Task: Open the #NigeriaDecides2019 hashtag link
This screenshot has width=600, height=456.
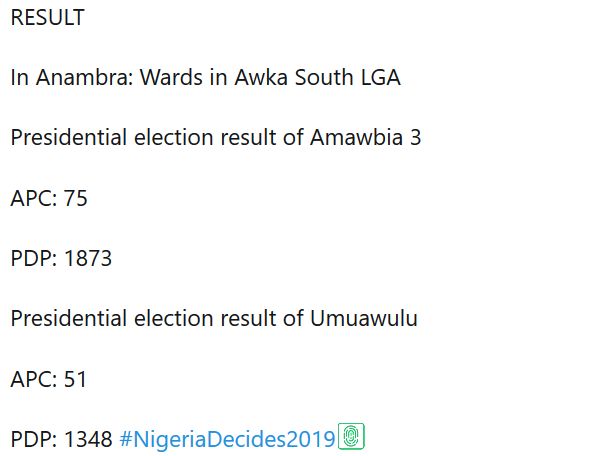Action: point(227,438)
